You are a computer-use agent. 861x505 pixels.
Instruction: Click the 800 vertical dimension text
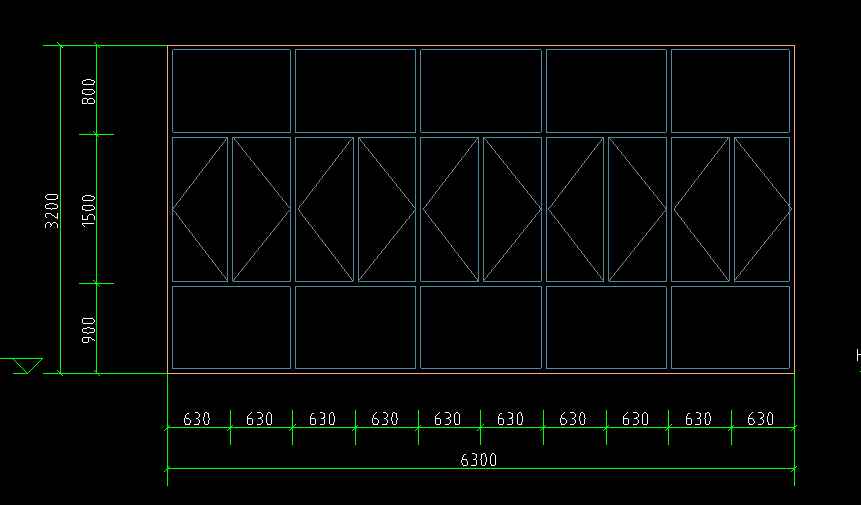point(88,92)
